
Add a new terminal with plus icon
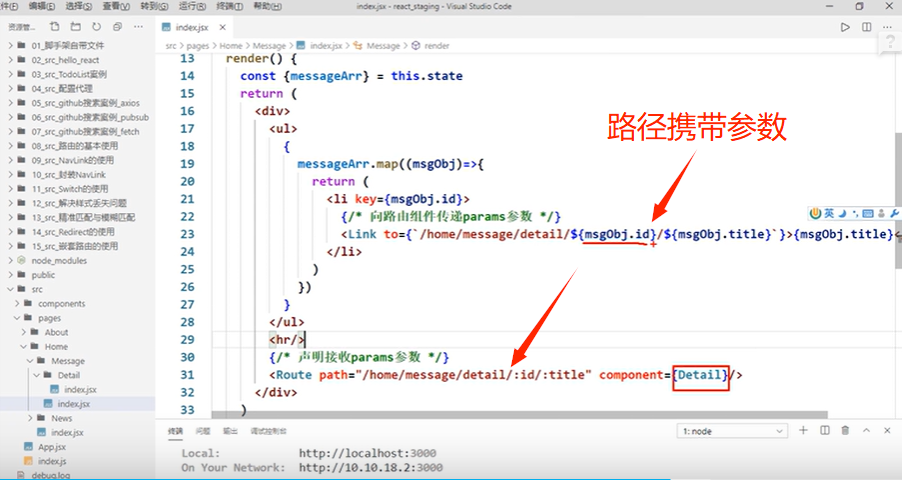click(x=803, y=430)
